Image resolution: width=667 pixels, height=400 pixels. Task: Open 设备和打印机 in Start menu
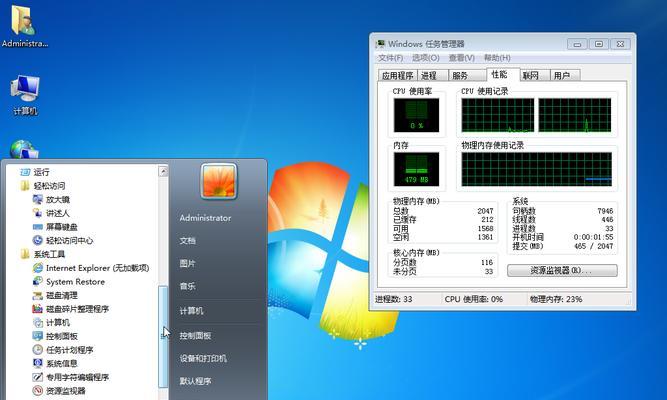click(x=203, y=358)
